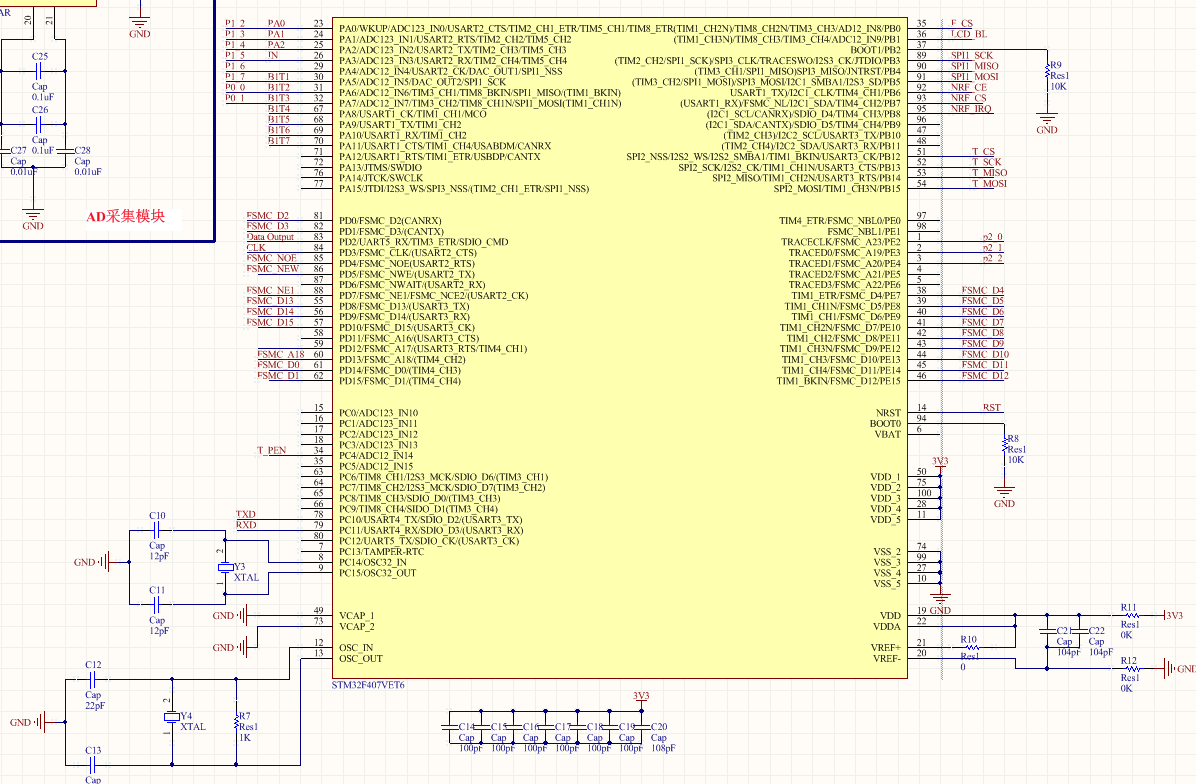Select the Data Output net label
The image size is (1196, 784).
270,237
